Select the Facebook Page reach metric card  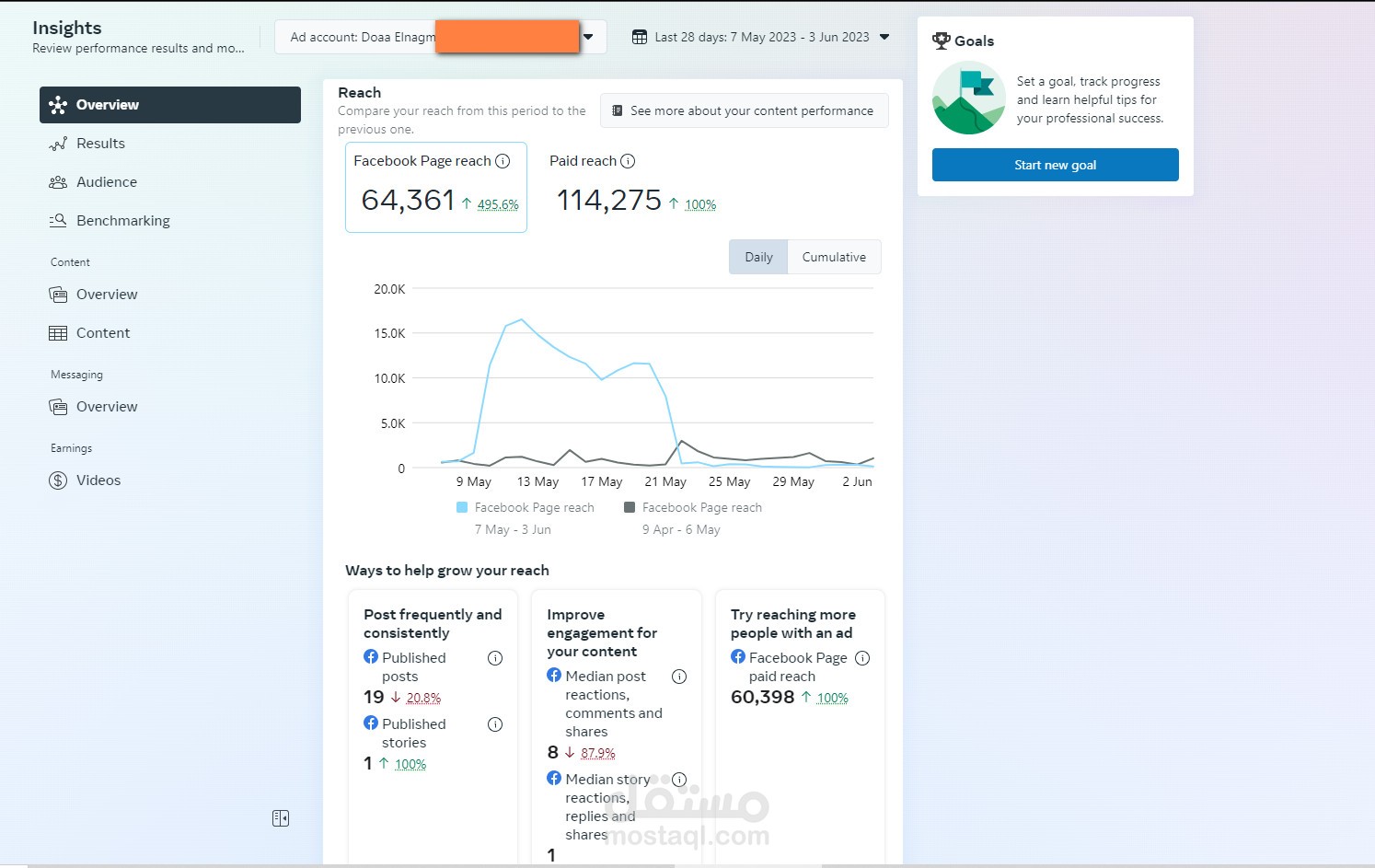click(436, 187)
